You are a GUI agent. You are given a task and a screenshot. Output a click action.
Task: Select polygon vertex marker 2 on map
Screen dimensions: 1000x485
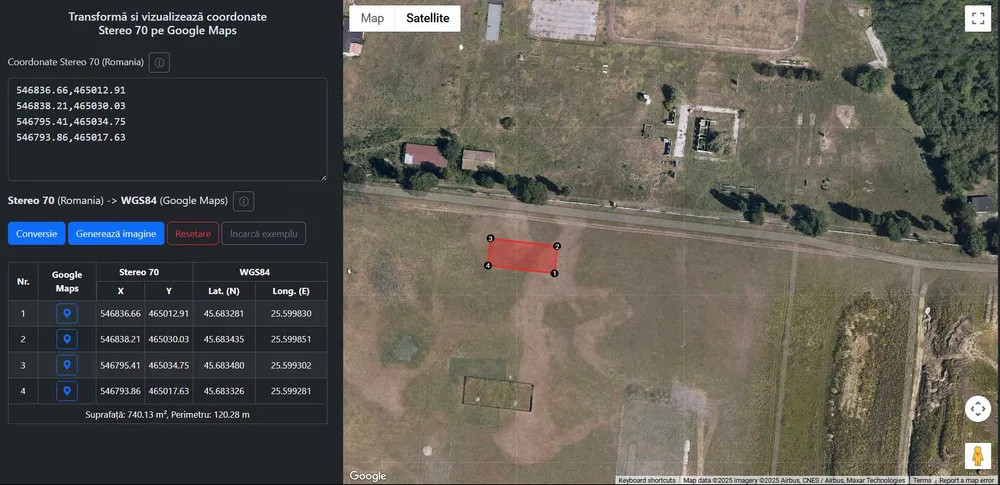[x=557, y=246]
